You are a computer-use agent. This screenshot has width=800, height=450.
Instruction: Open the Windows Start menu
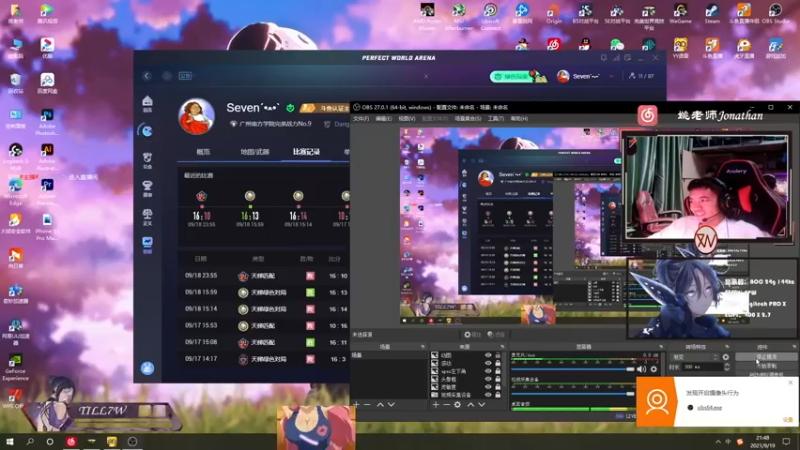click(10, 442)
